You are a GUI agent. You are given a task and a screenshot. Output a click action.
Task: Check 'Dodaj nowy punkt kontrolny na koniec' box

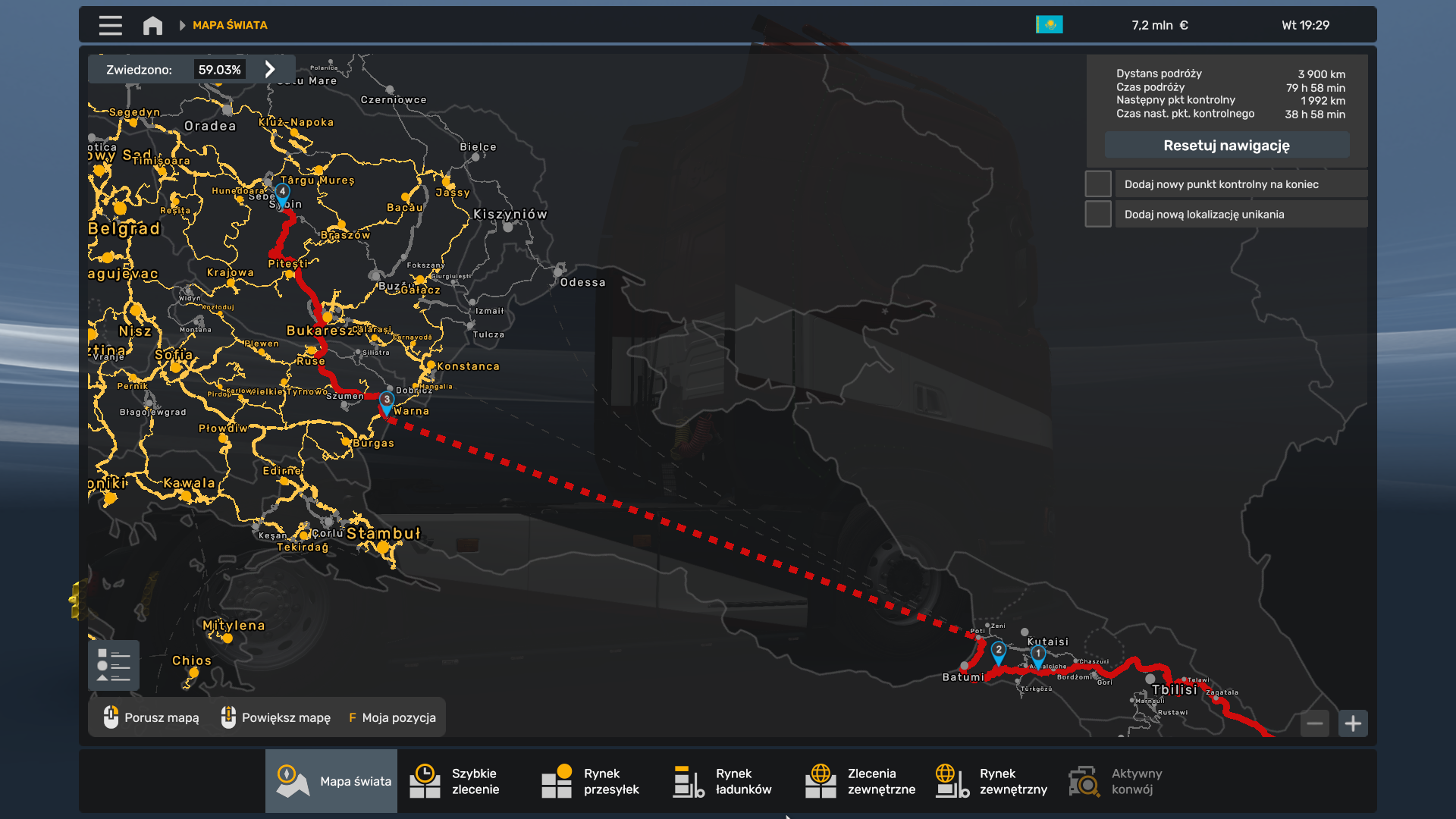point(1098,184)
